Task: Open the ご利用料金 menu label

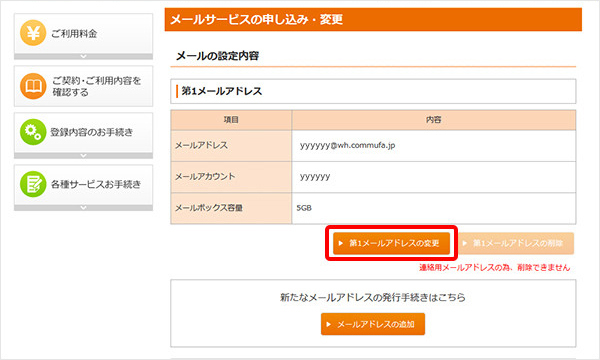Action: (74, 34)
